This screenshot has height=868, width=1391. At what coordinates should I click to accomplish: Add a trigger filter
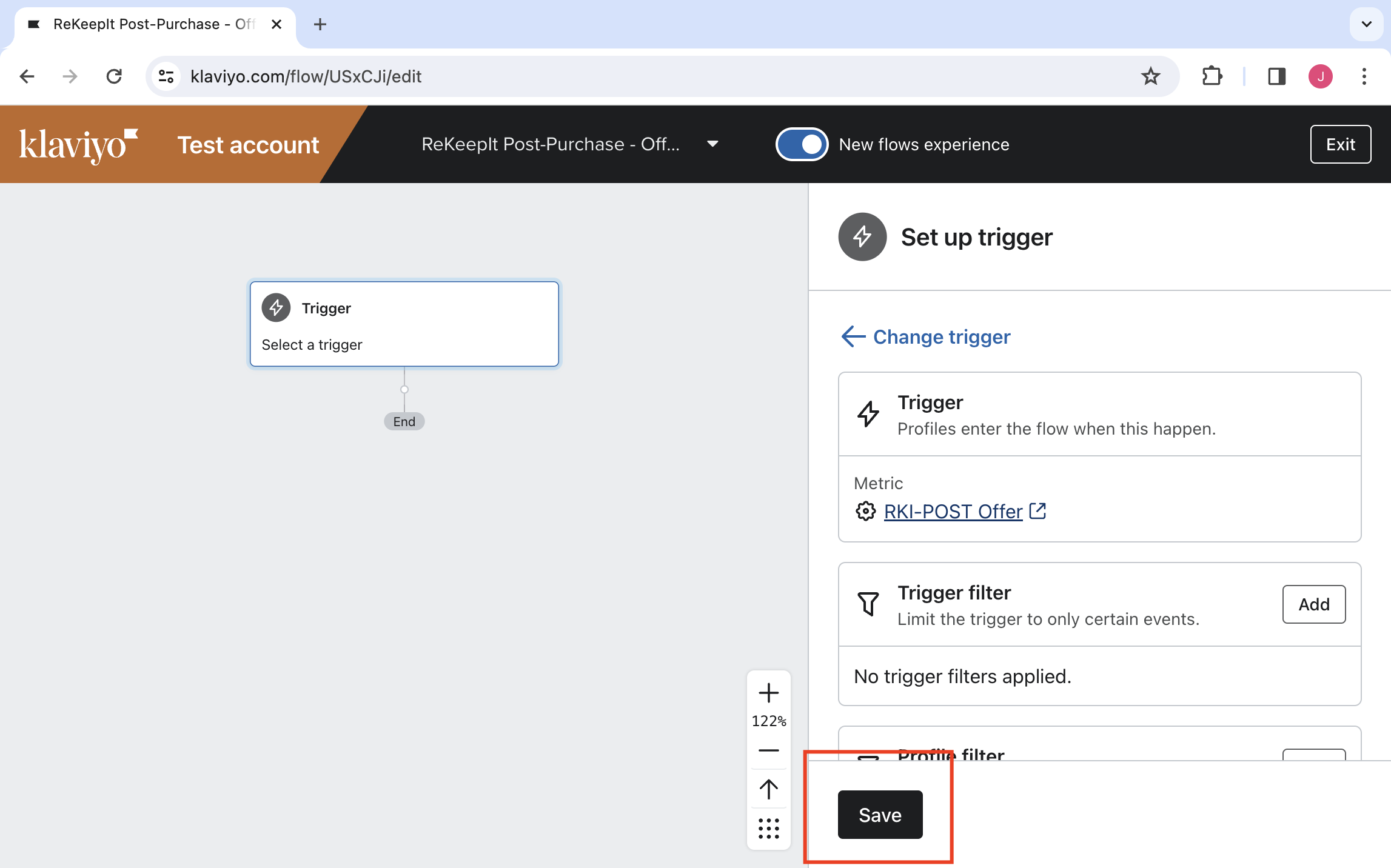click(1313, 604)
